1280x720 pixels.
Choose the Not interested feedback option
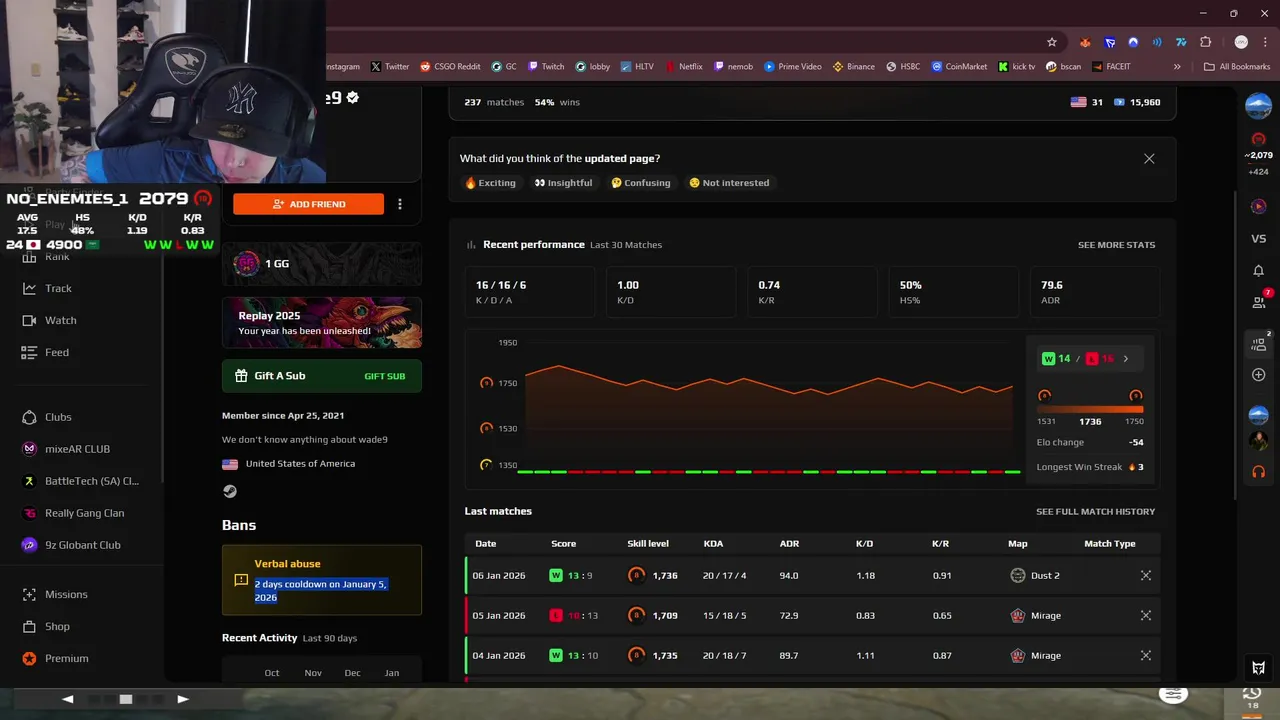pos(729,183)
